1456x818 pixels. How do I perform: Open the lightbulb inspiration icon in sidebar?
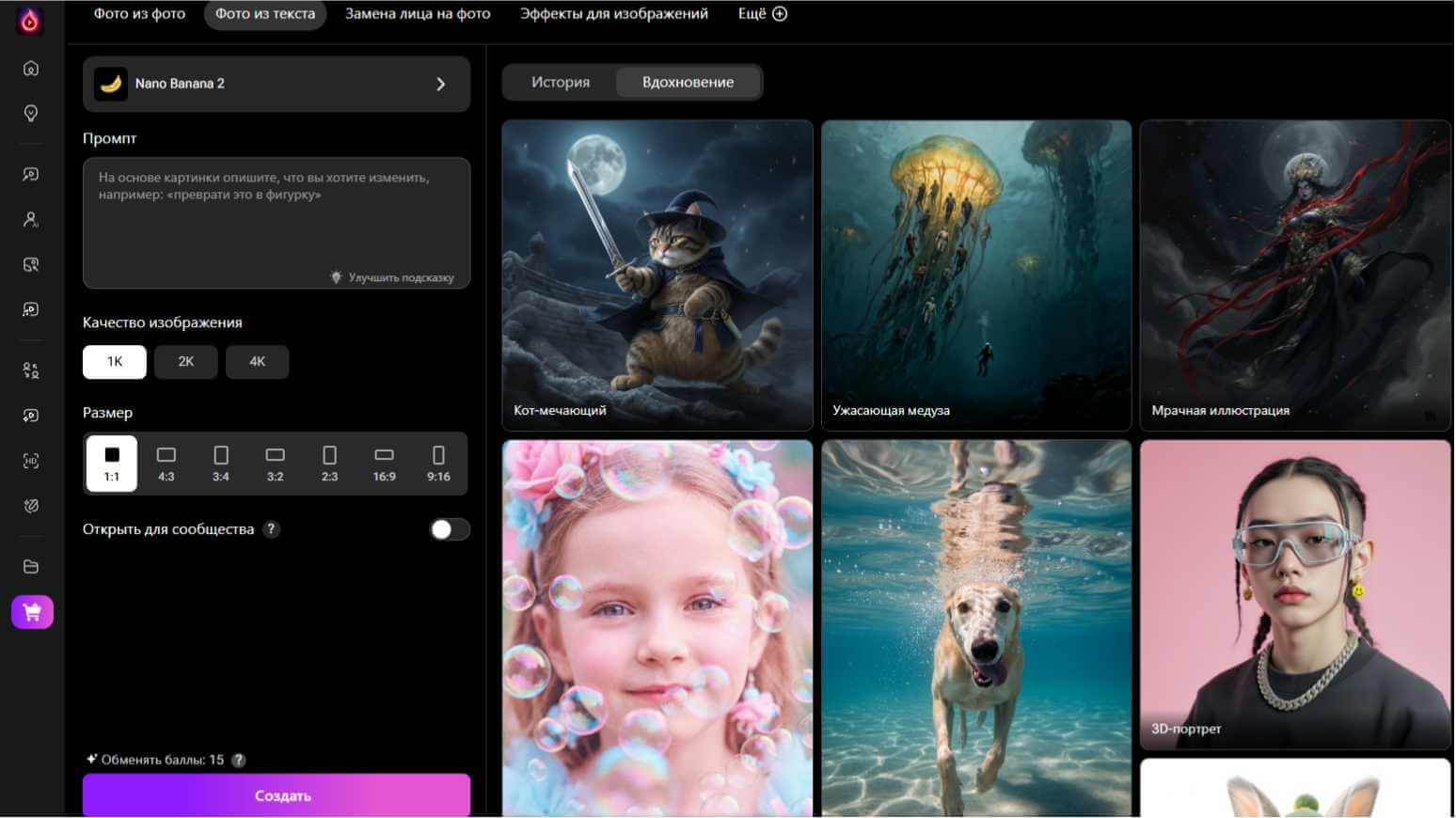pyautogui.click(x=31, y=114)
